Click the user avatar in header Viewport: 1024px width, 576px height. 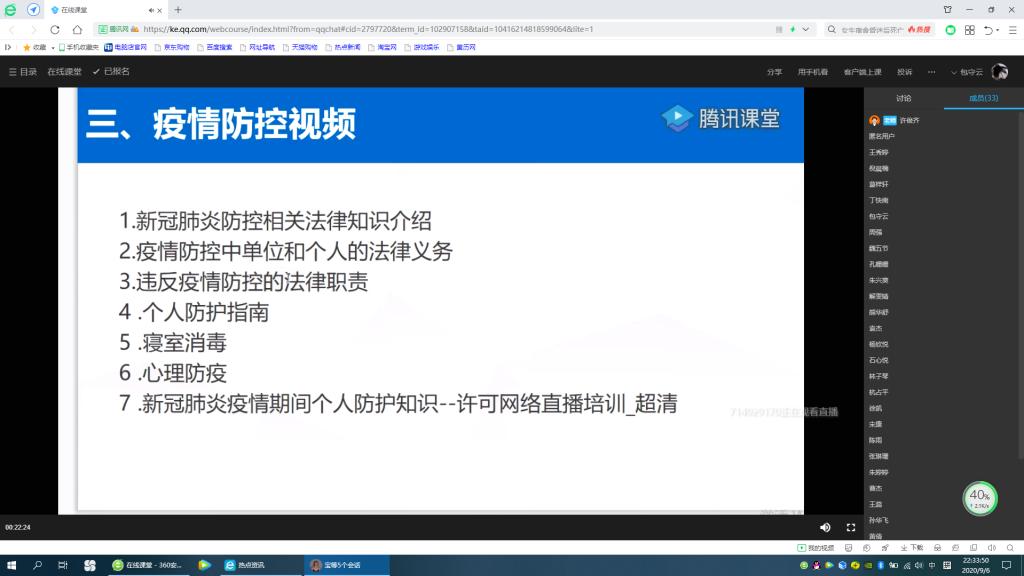[x=999, y=72]
